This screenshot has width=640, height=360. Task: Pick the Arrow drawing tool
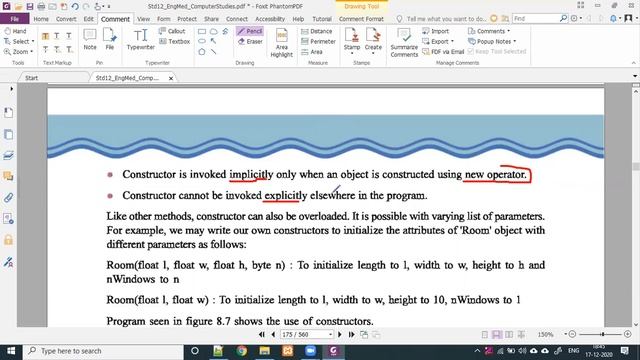point(213,41)
